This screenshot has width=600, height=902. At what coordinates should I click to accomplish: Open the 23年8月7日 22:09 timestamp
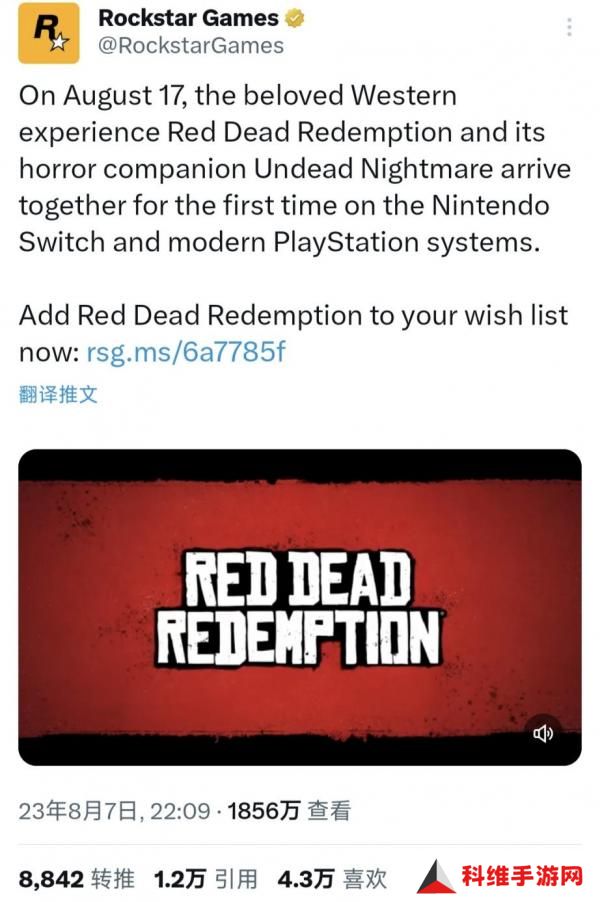pyautogui.click(x=114, y=811)
